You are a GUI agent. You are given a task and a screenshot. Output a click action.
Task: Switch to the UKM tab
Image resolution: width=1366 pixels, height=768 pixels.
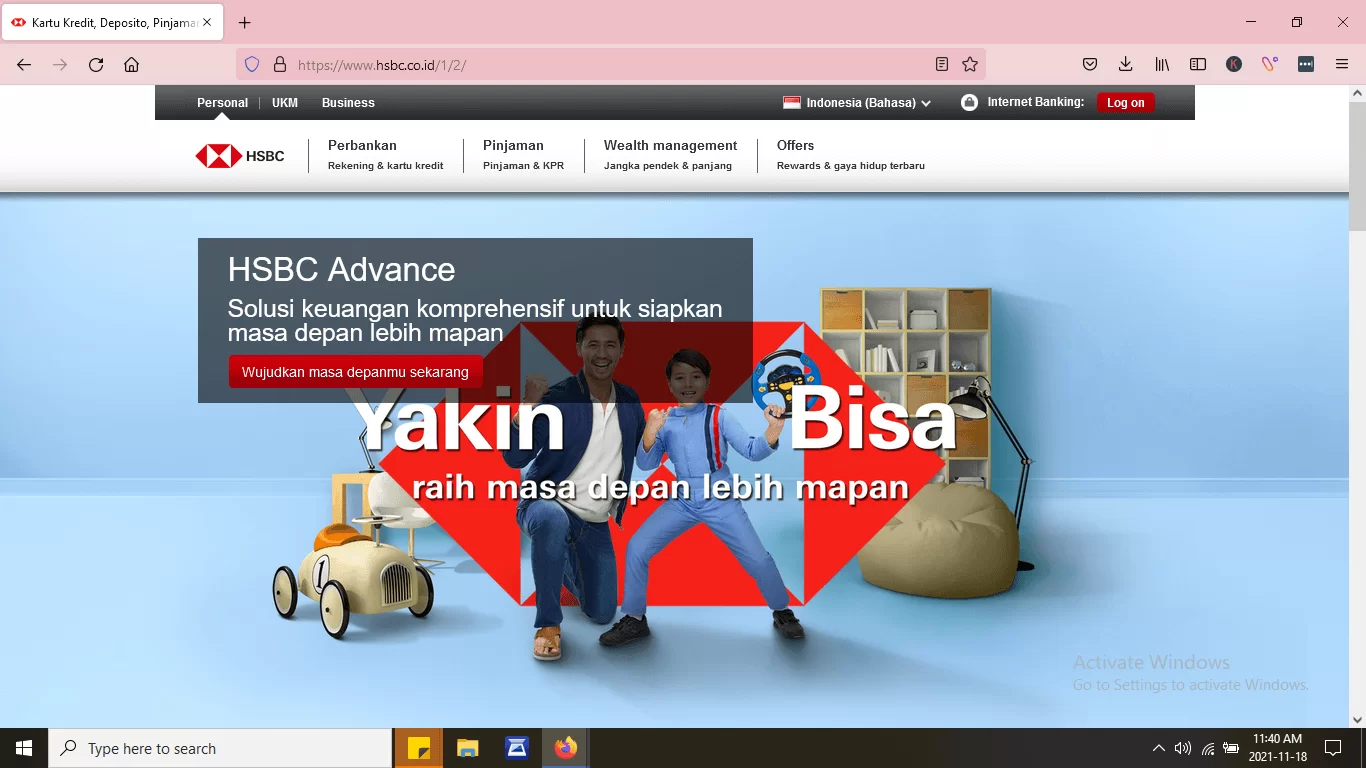[x=285, y=103]
